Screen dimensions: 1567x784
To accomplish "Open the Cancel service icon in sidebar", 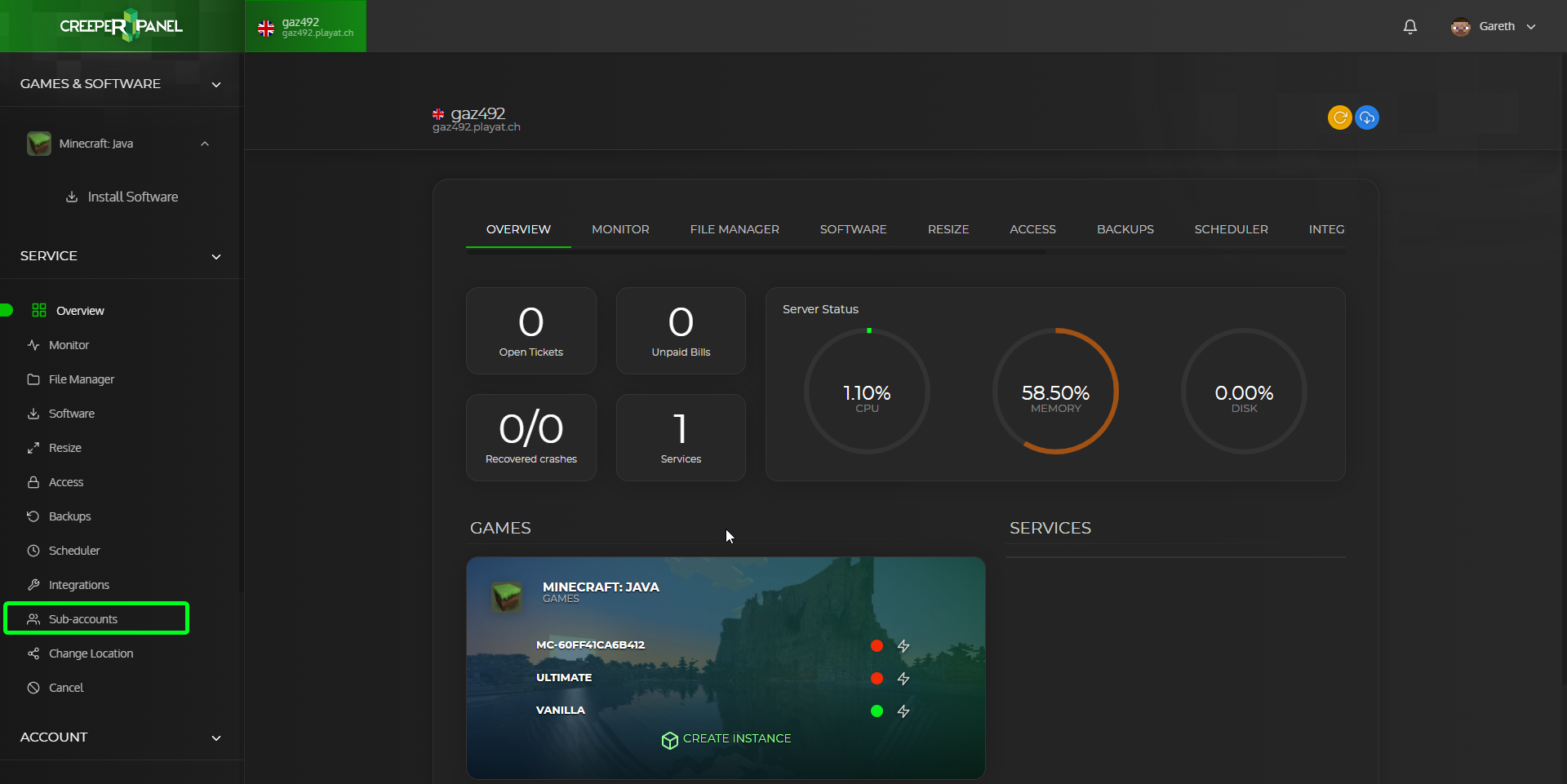I will pyautogui.click(x=33, y=688).
